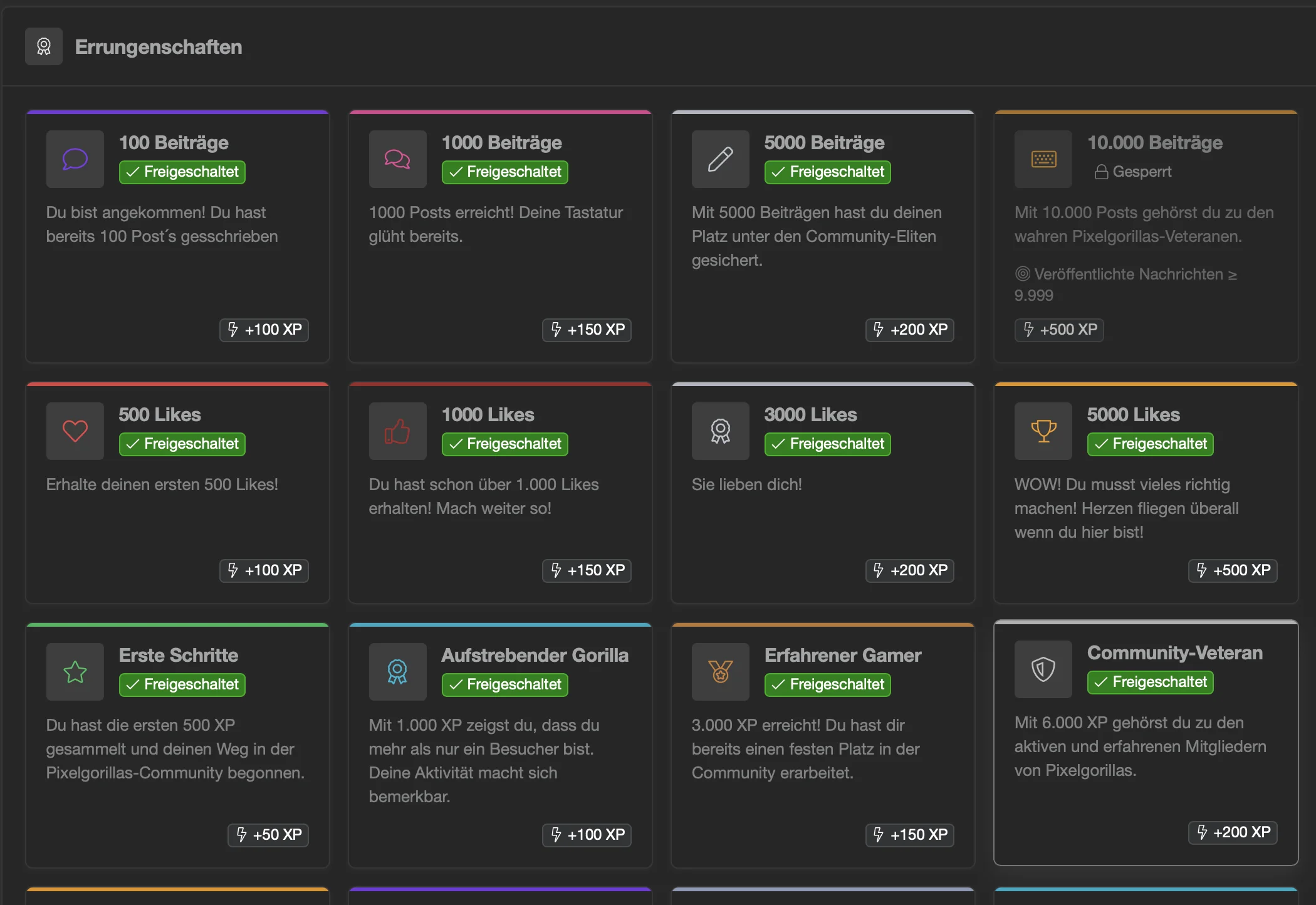
Task: Click the 3000 Likes title
Action: pos(810,415)
